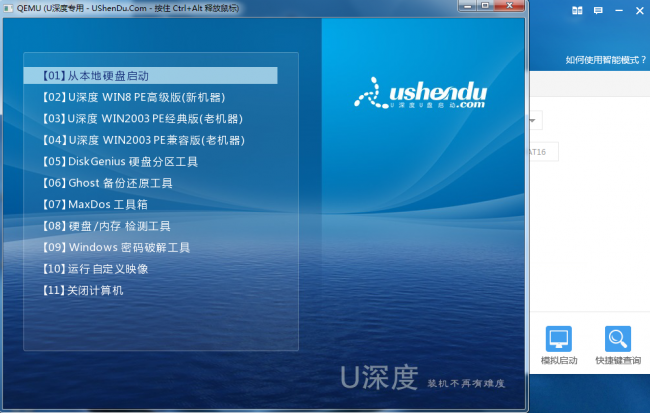The height and width of the screenshot is (413, 650).
Task: Choose 【03】WIN2003 PE经典版 option
Action: click(x=142, y=119)
